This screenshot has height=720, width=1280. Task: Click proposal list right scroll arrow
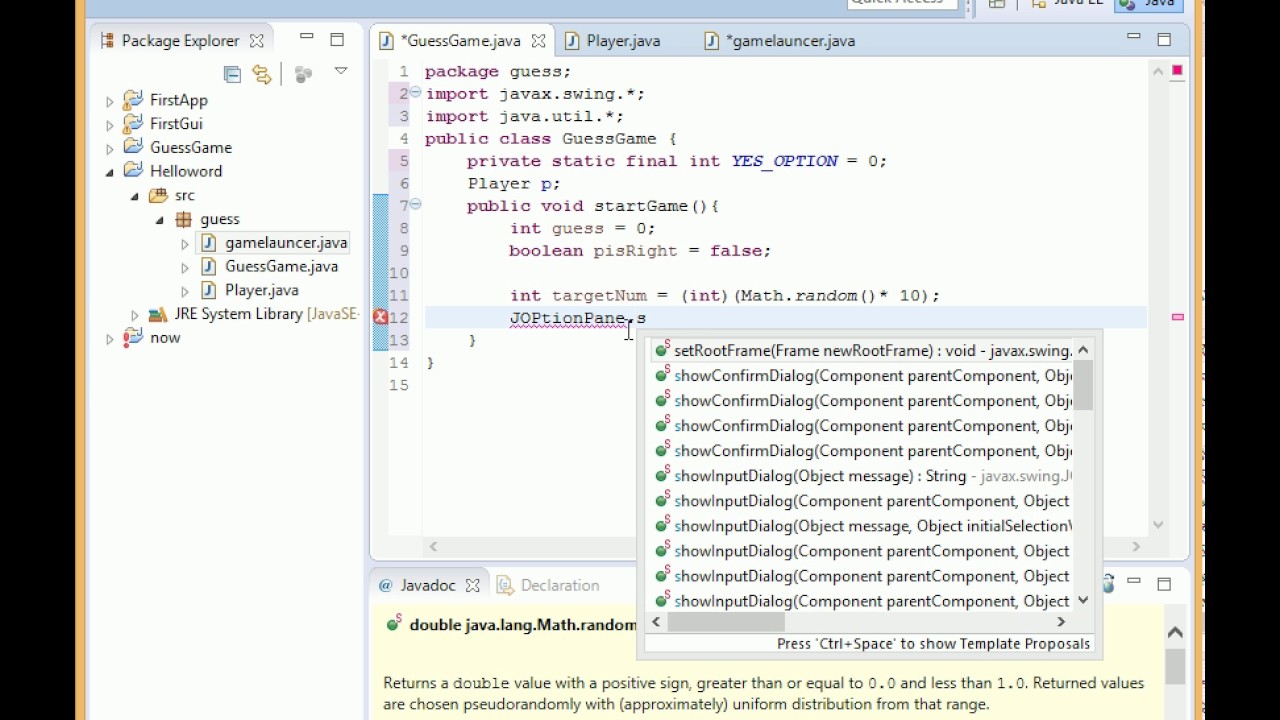[x=1061, y=621]
